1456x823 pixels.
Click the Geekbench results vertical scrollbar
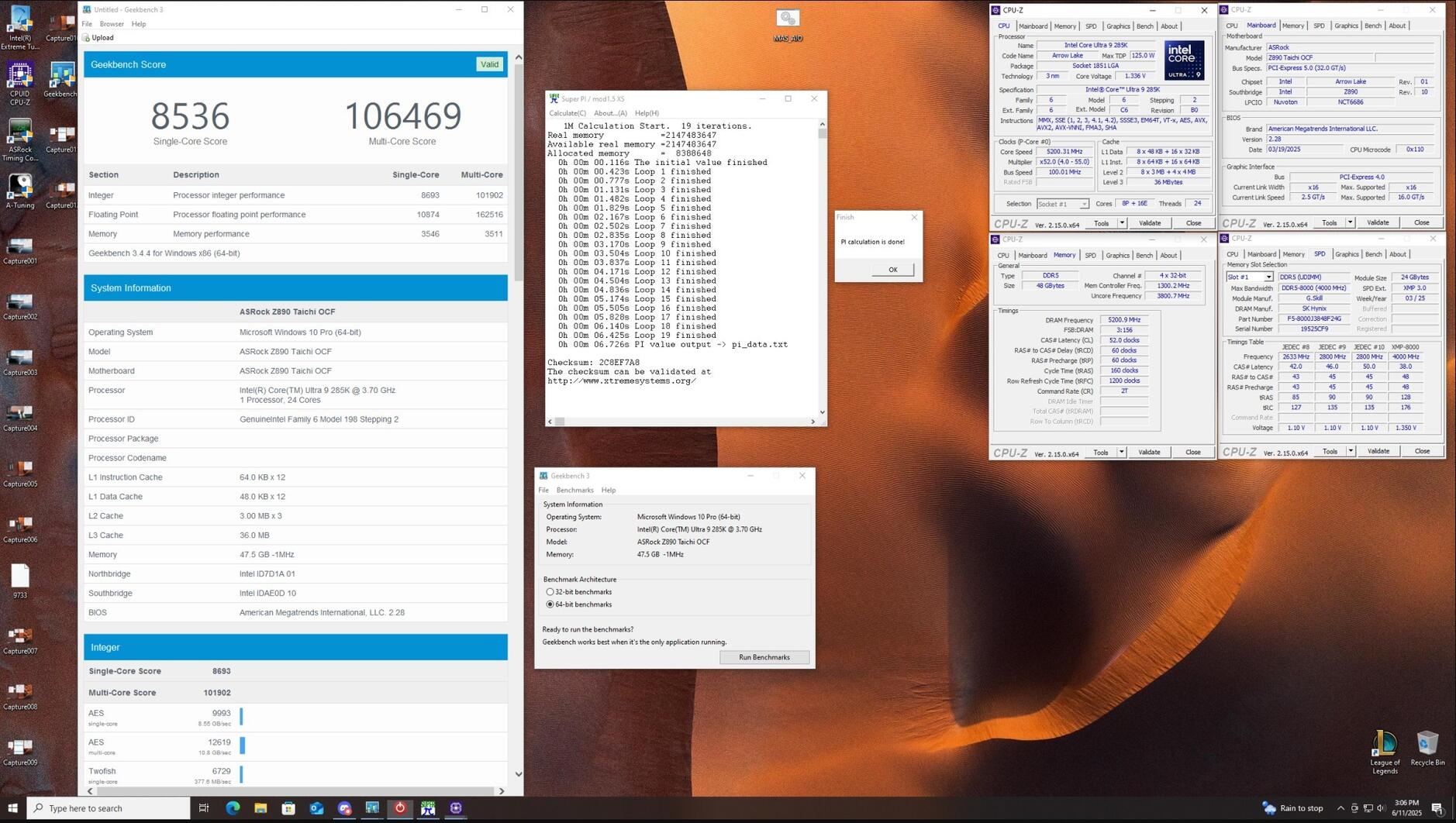coord(519,170)
